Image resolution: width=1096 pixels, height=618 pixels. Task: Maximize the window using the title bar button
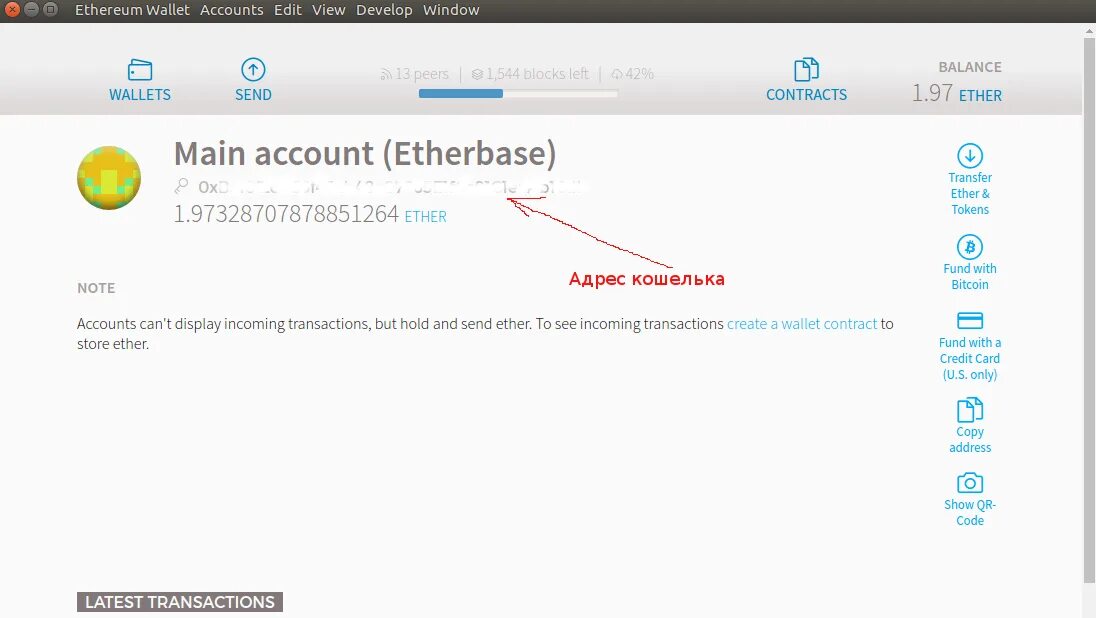(50, 10)
